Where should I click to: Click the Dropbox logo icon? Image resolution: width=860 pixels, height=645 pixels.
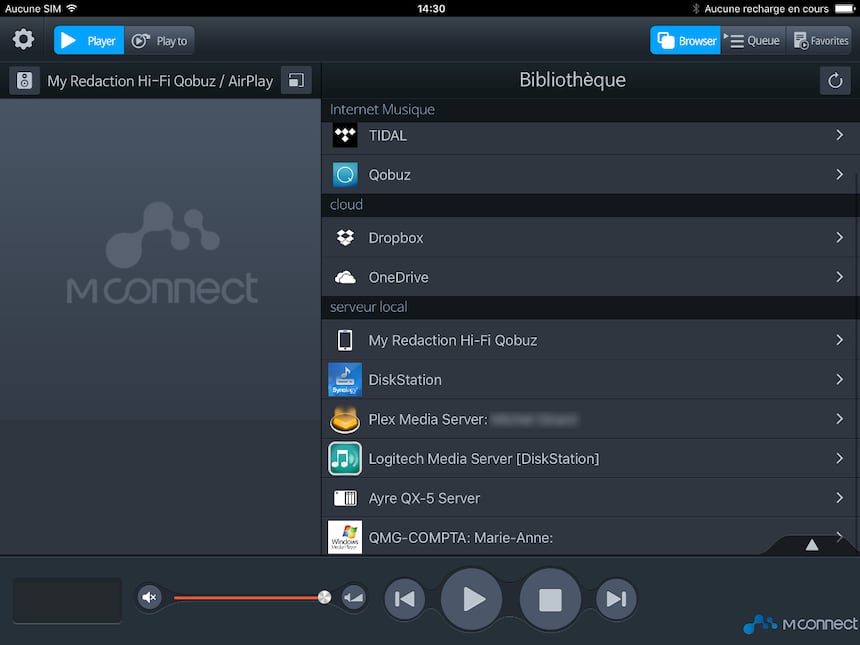coord(345,237)
